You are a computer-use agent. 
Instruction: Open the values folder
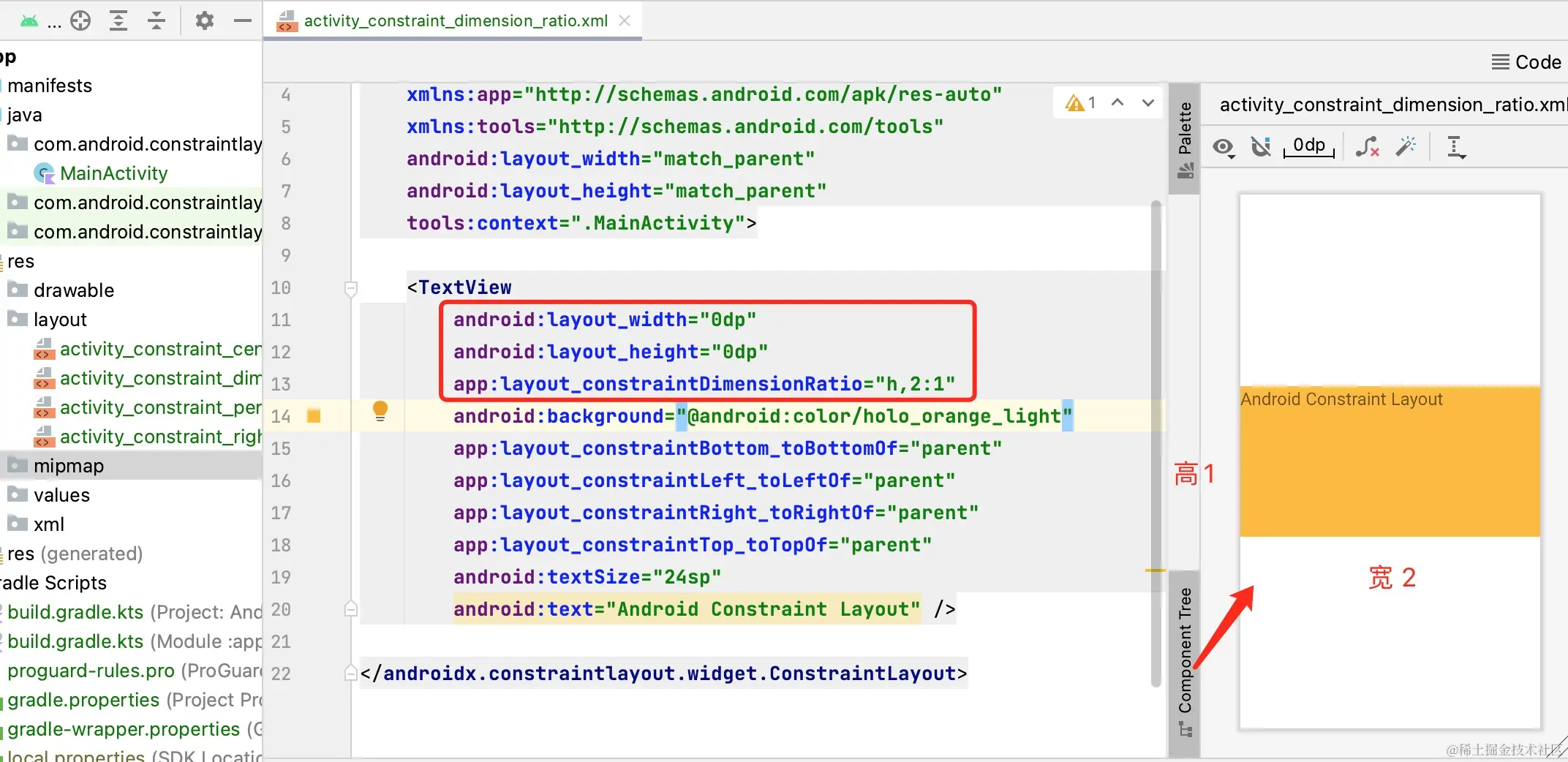[61, 495]
